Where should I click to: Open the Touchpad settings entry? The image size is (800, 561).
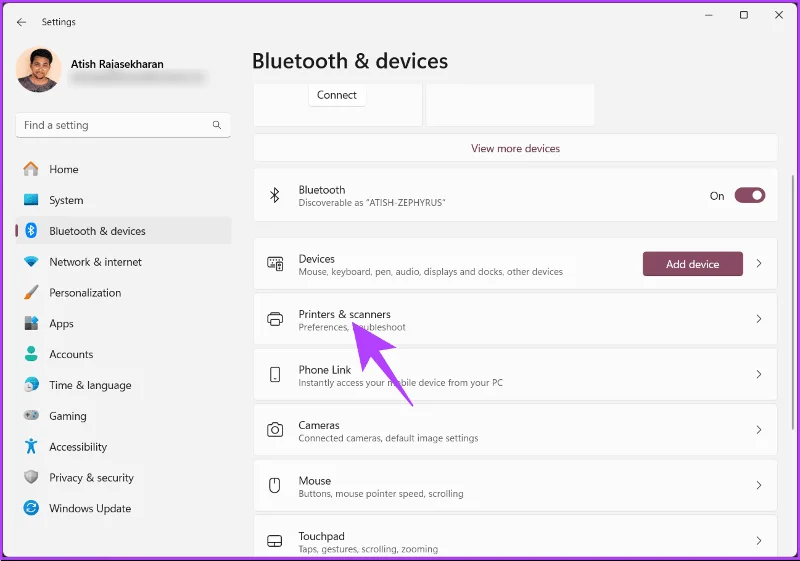tap(515, 536)
